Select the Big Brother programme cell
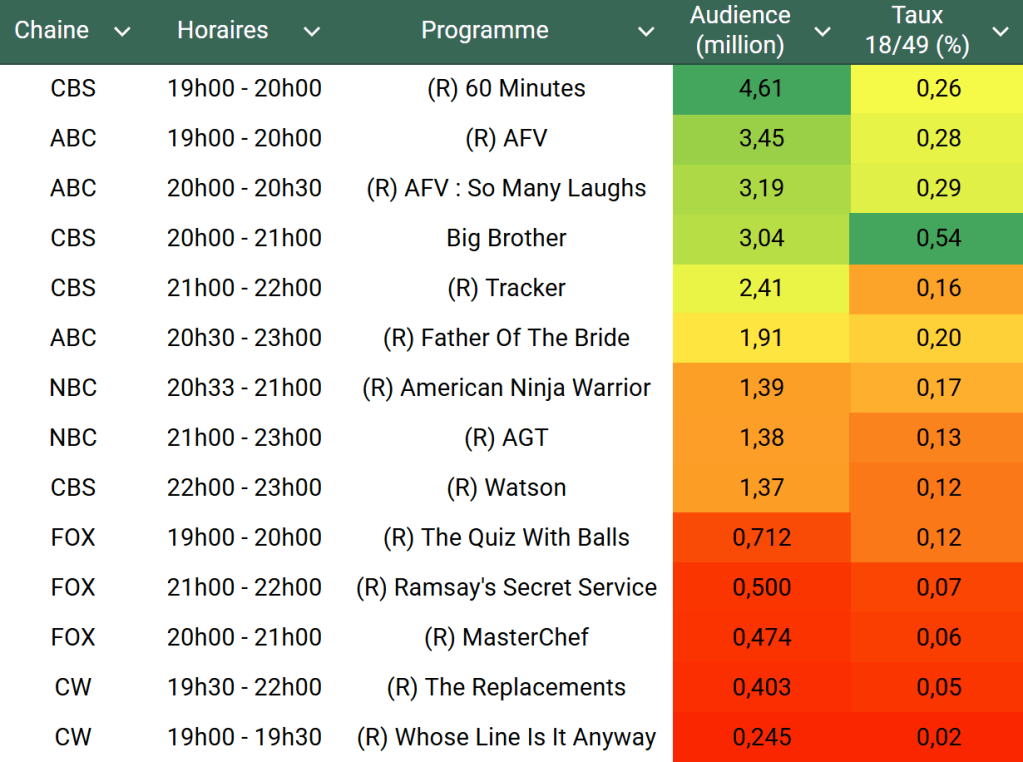1023x762 pixels. 506,238
